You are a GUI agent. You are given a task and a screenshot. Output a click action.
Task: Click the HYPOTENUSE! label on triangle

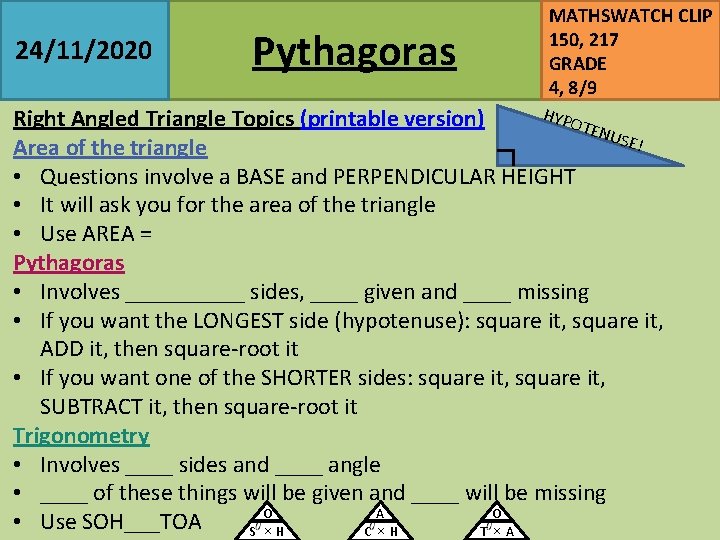pyautogui.click(x=593, y=131)
